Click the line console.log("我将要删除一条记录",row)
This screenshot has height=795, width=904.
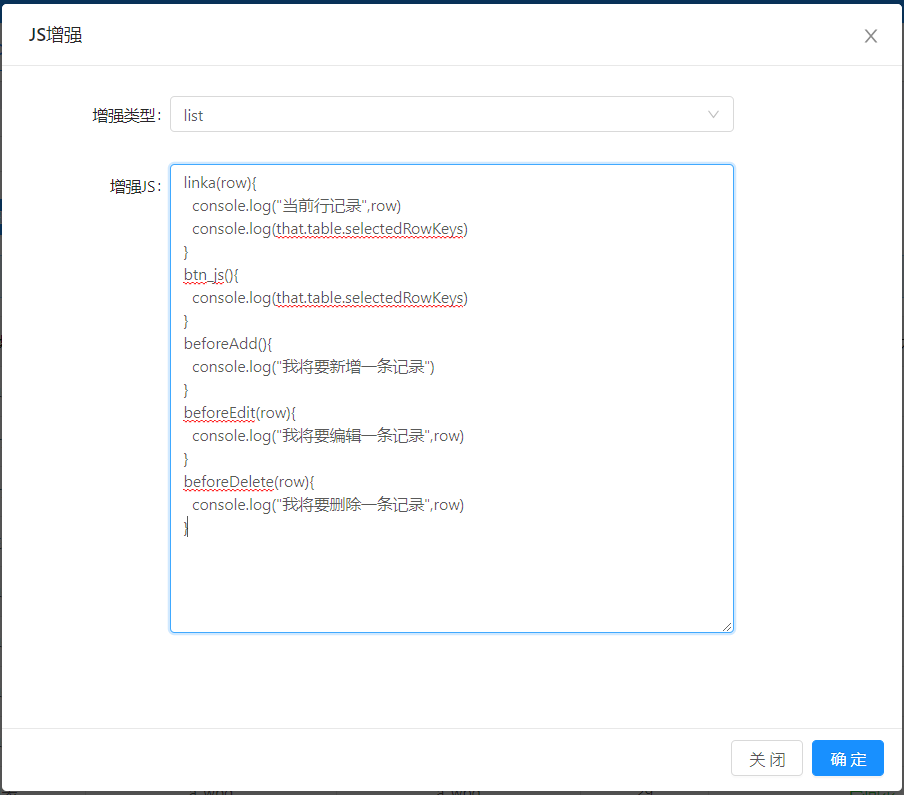tap(328, 505)
